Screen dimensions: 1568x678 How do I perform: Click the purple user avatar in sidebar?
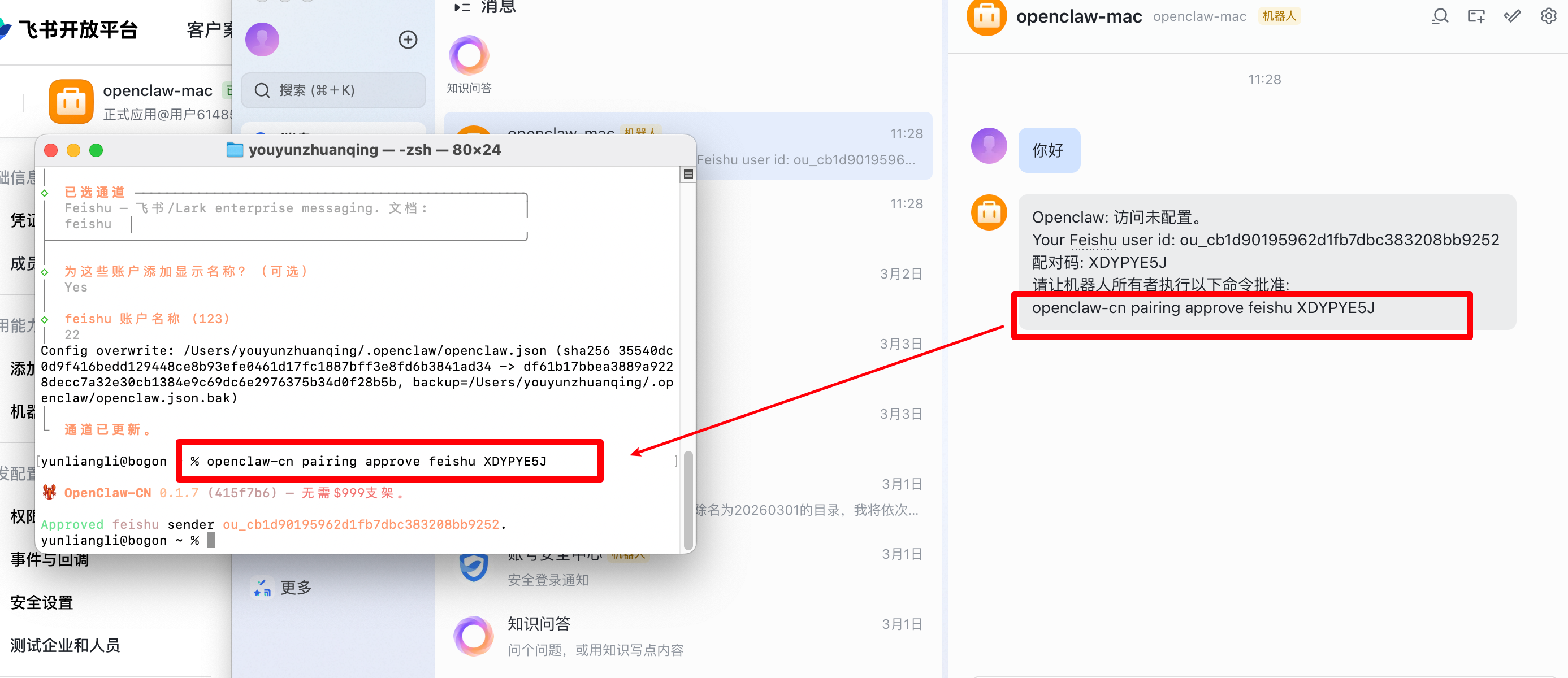point(262,40)
